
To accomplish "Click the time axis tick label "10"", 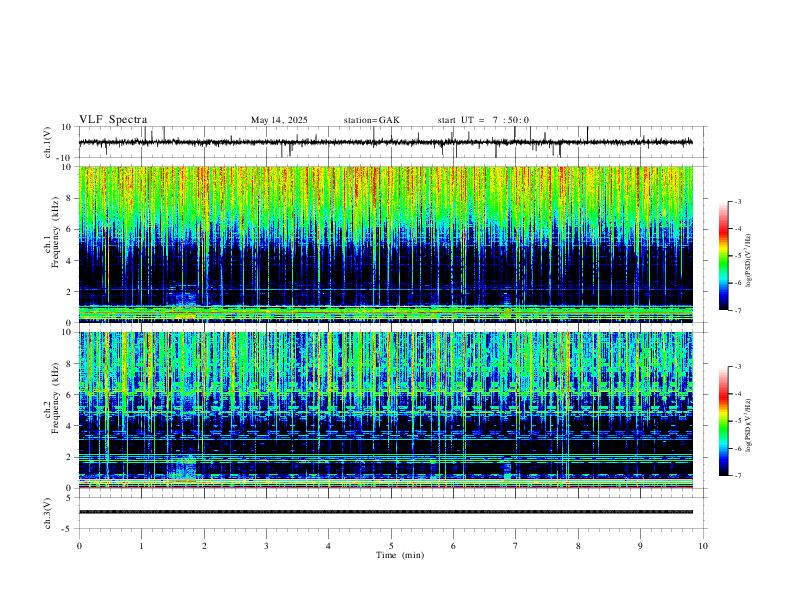I will point(703,546).
